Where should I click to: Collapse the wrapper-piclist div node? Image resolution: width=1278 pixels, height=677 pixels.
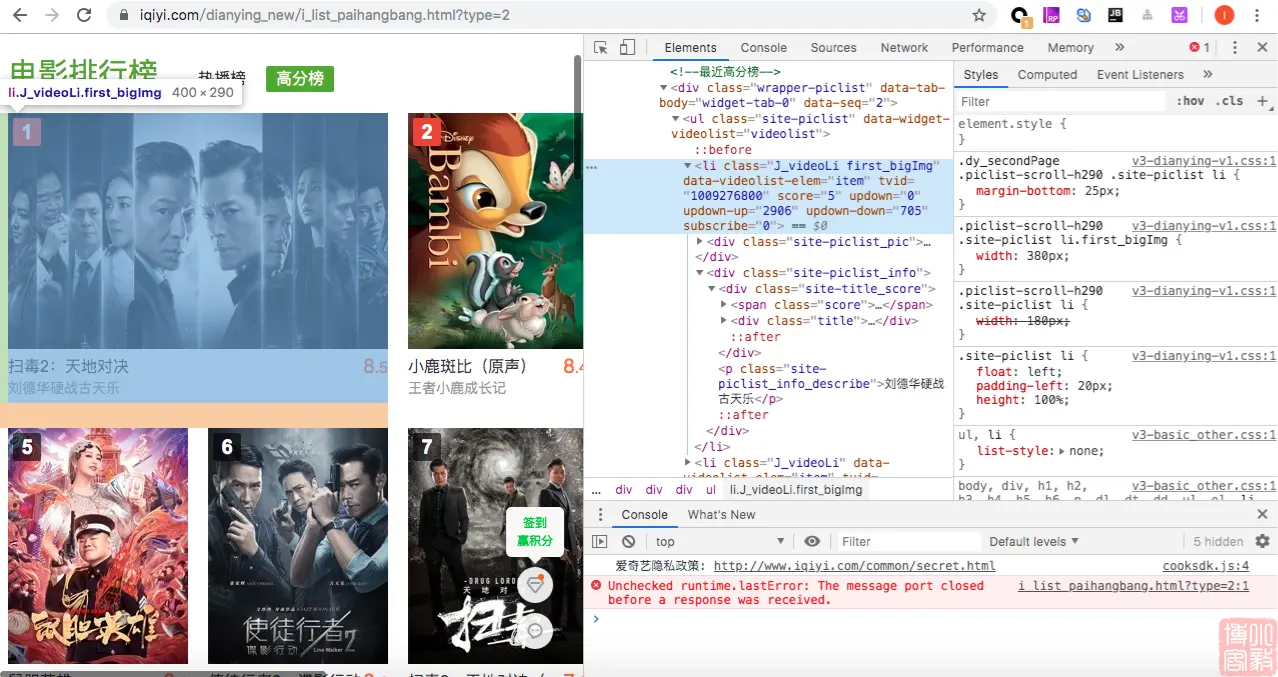[663, 88]
